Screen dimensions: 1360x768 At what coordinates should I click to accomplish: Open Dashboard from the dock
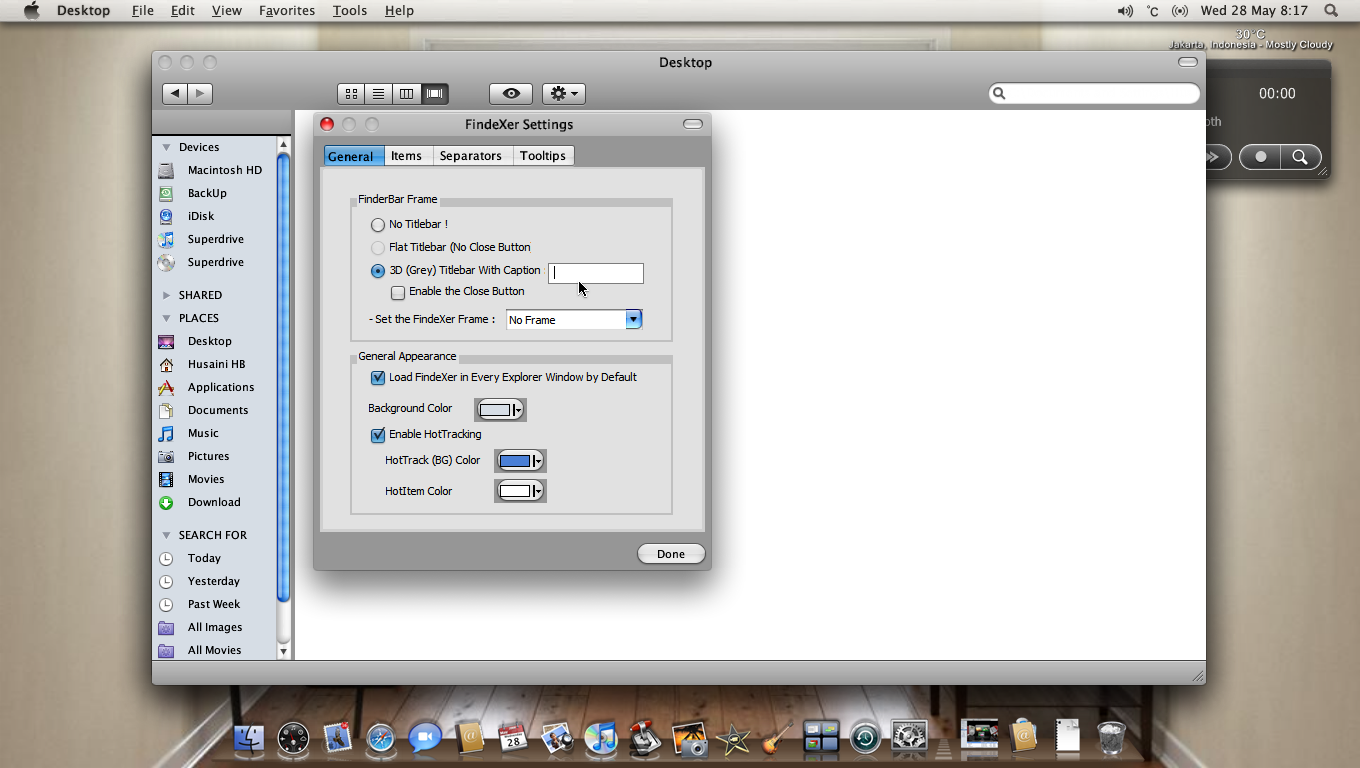[294, 739]
